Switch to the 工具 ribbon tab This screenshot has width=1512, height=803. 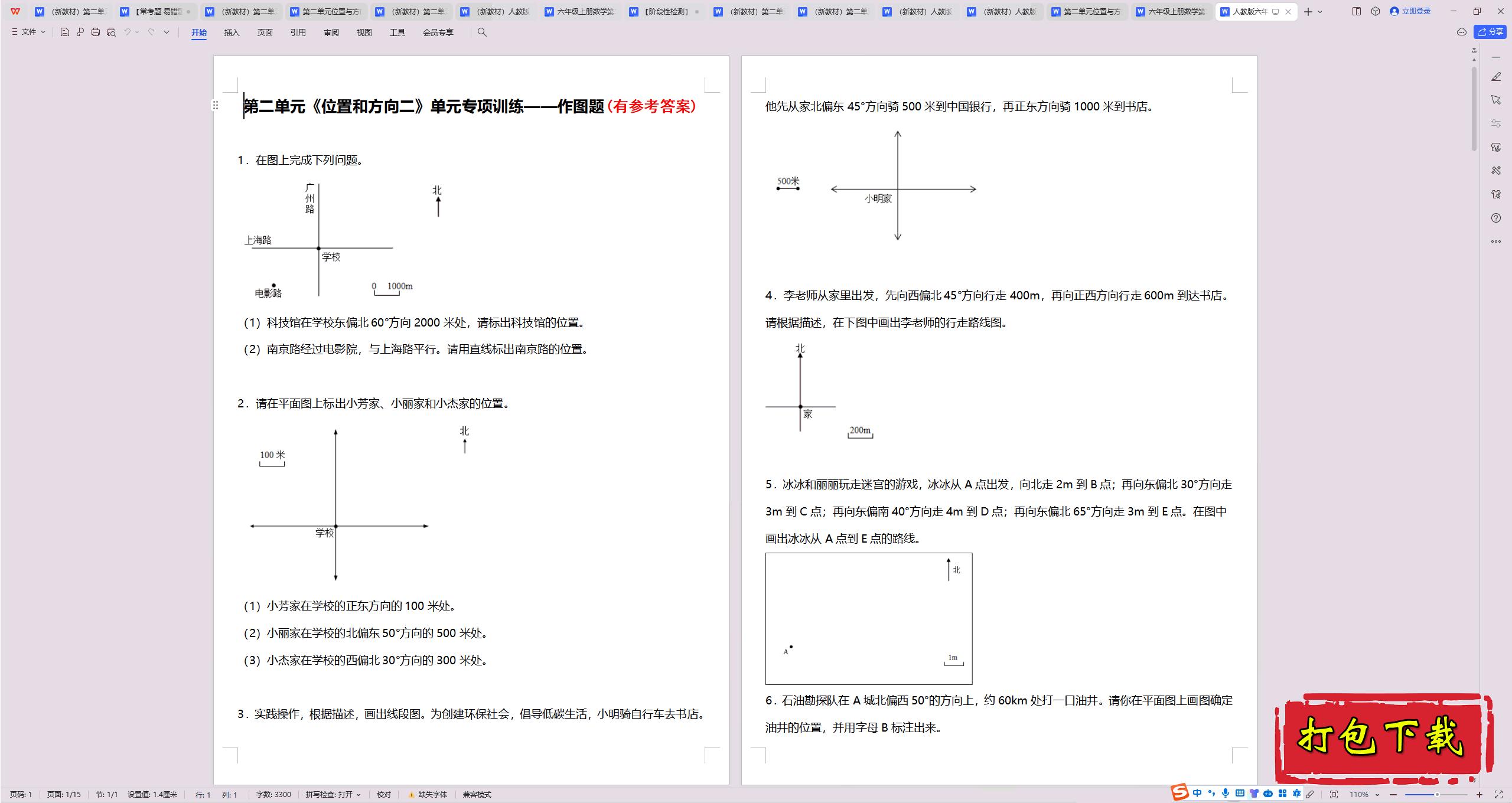(x=397, y=32)
